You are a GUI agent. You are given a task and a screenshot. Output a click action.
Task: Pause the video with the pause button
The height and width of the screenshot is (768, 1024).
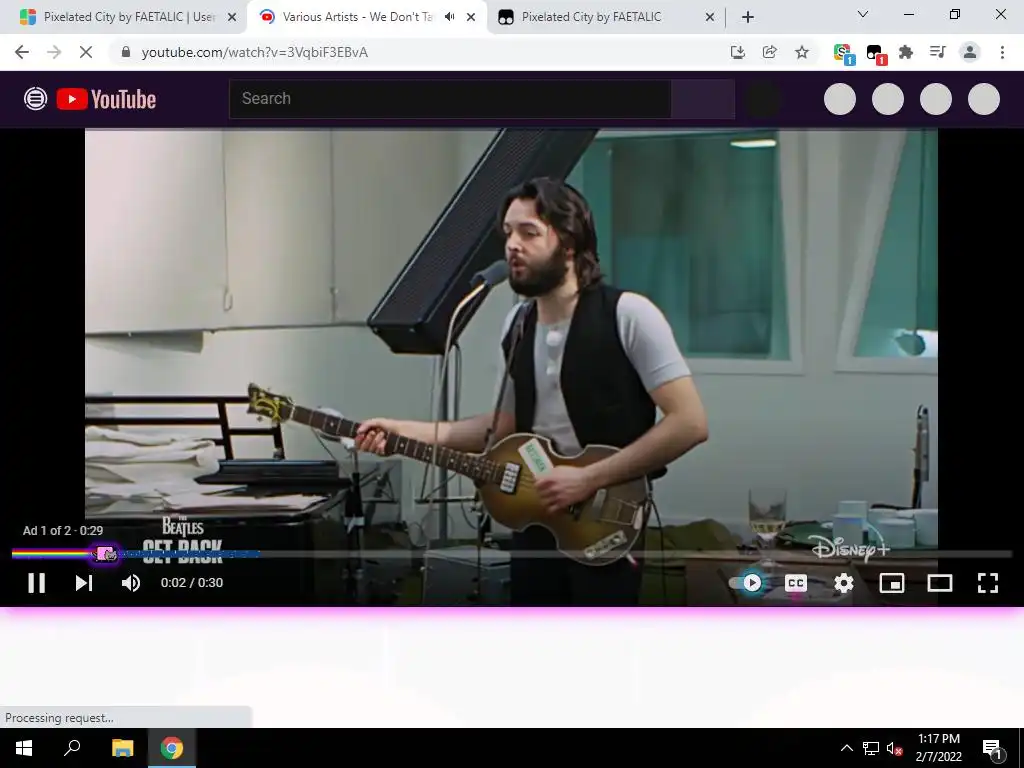[x=37, y=583]
